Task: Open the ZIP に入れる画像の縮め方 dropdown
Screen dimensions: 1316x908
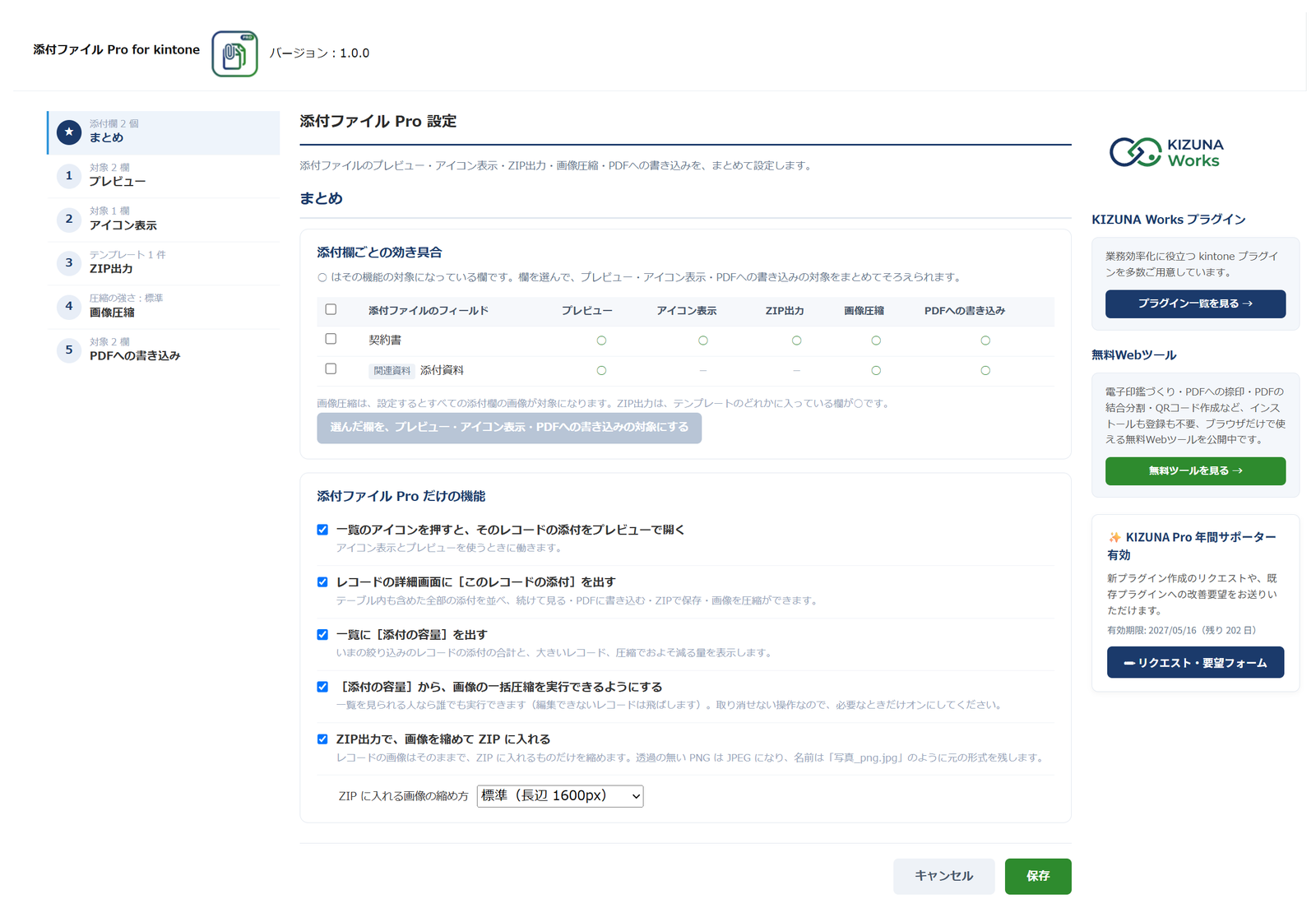Action: 560,796
